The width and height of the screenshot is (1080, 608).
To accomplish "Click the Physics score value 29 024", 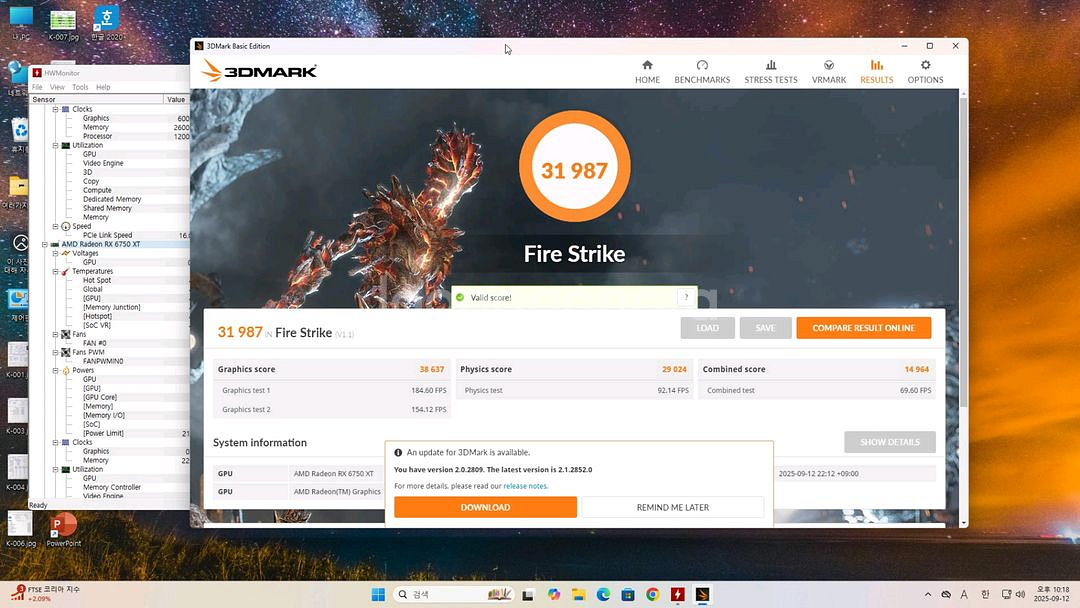I will 674,369.
